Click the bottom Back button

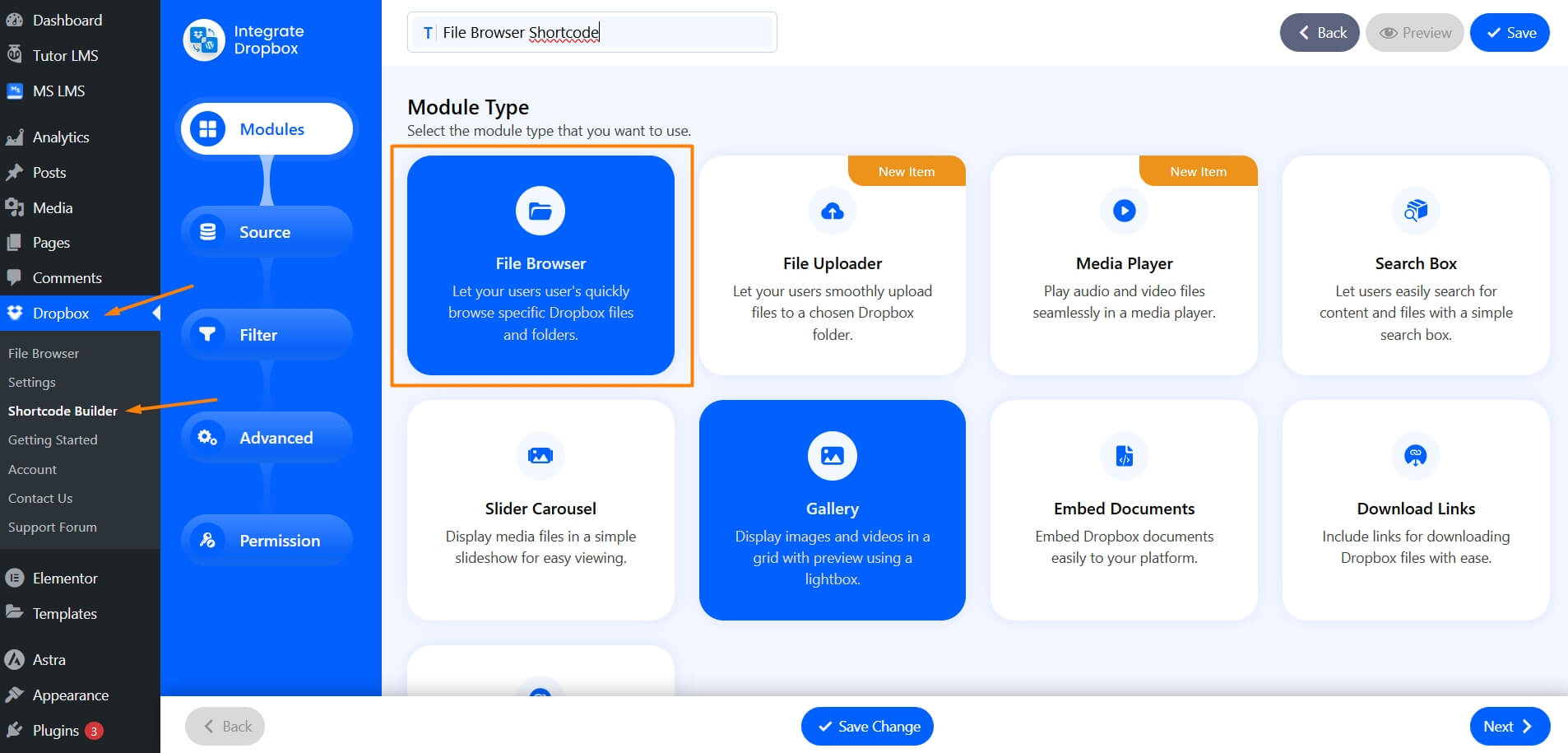tap(225, 726)
